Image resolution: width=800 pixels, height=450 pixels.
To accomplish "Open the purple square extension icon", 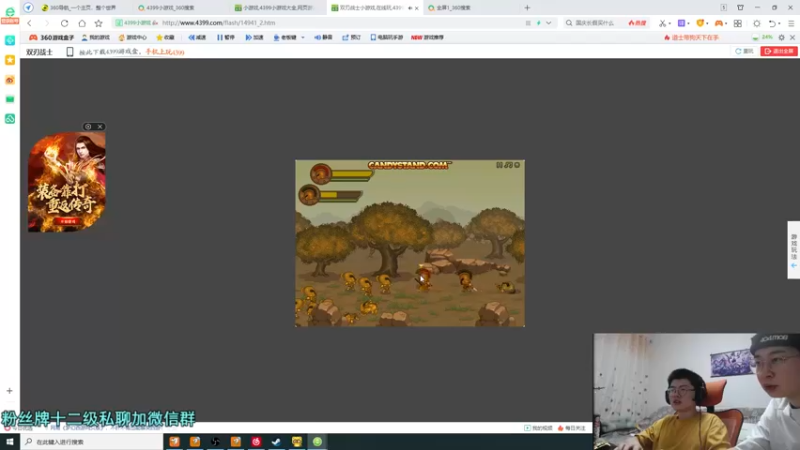I will (681, 23).
